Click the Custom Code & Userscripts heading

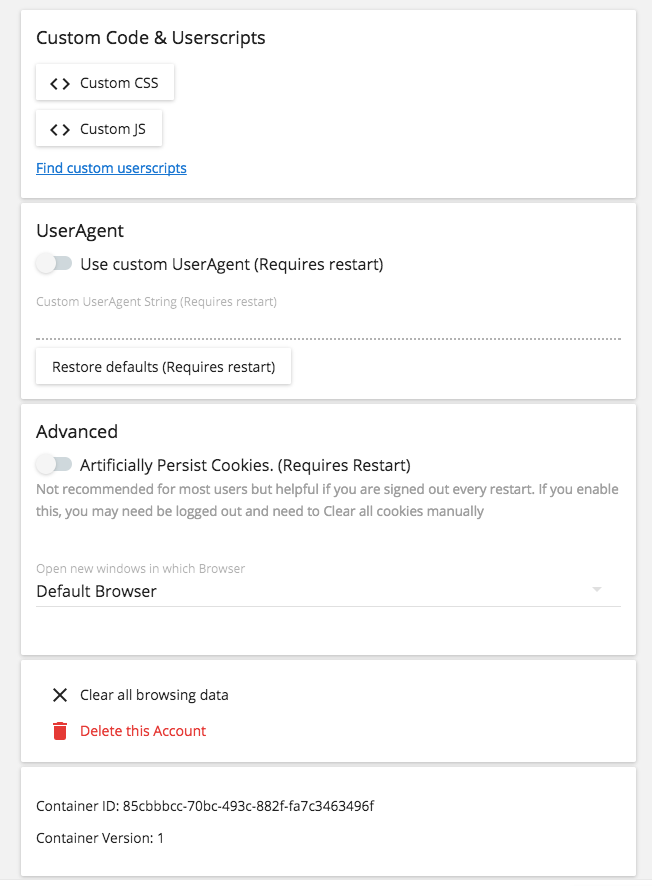(150, 37)
